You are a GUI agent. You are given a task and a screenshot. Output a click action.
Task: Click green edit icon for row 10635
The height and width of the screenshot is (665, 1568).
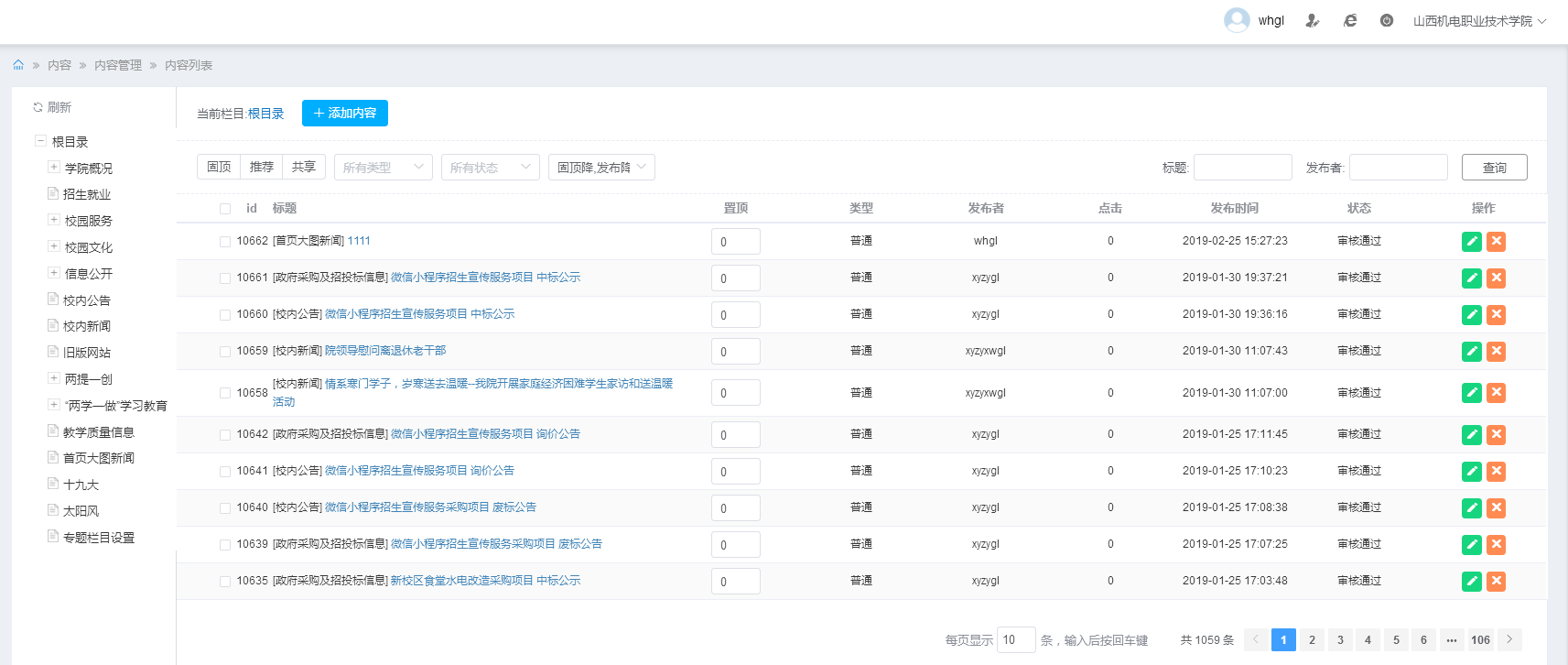(1471, 581)
